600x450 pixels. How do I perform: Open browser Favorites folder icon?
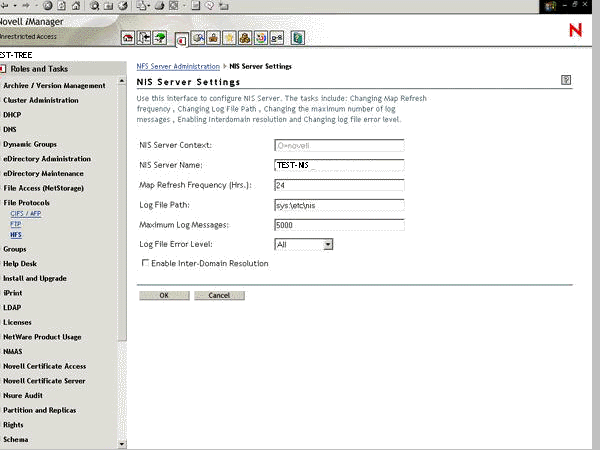(109, 6)
